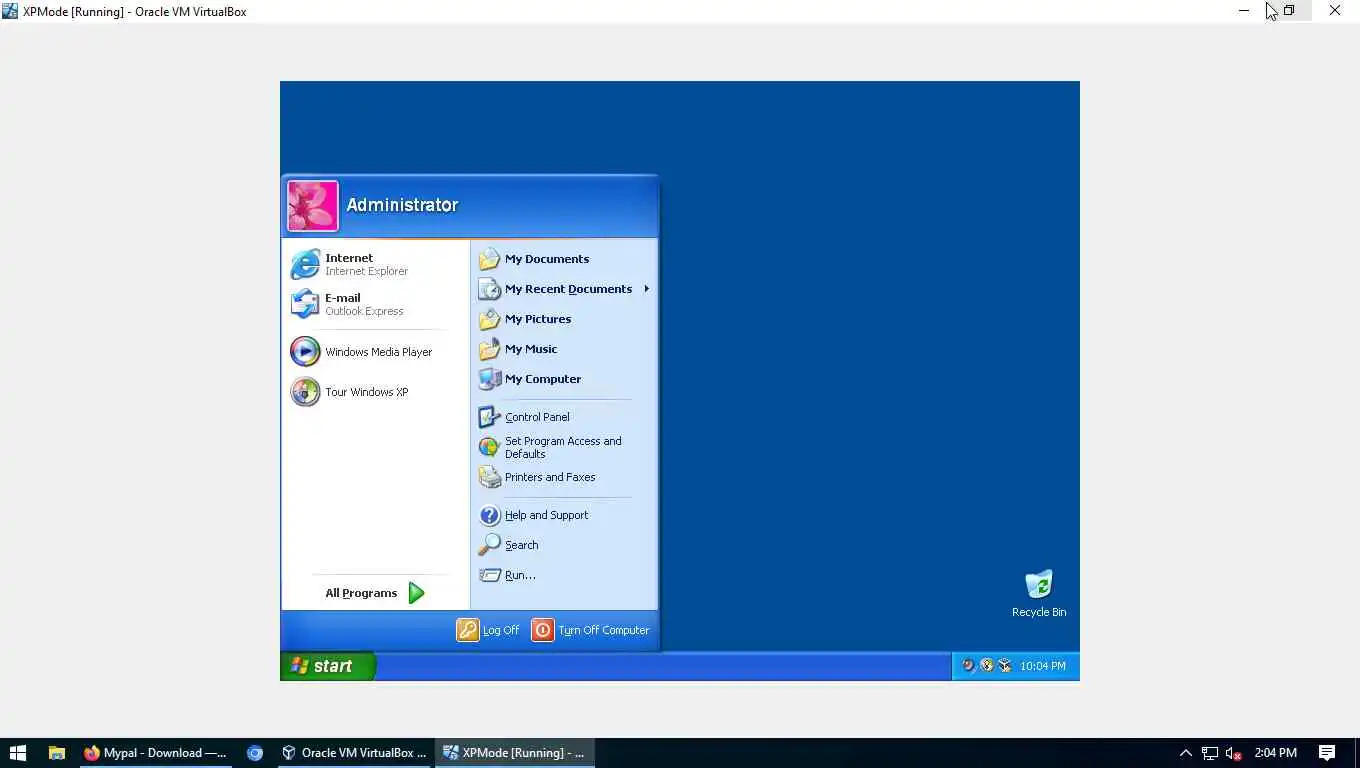Open the My Music folder

(x=565, y=349)
